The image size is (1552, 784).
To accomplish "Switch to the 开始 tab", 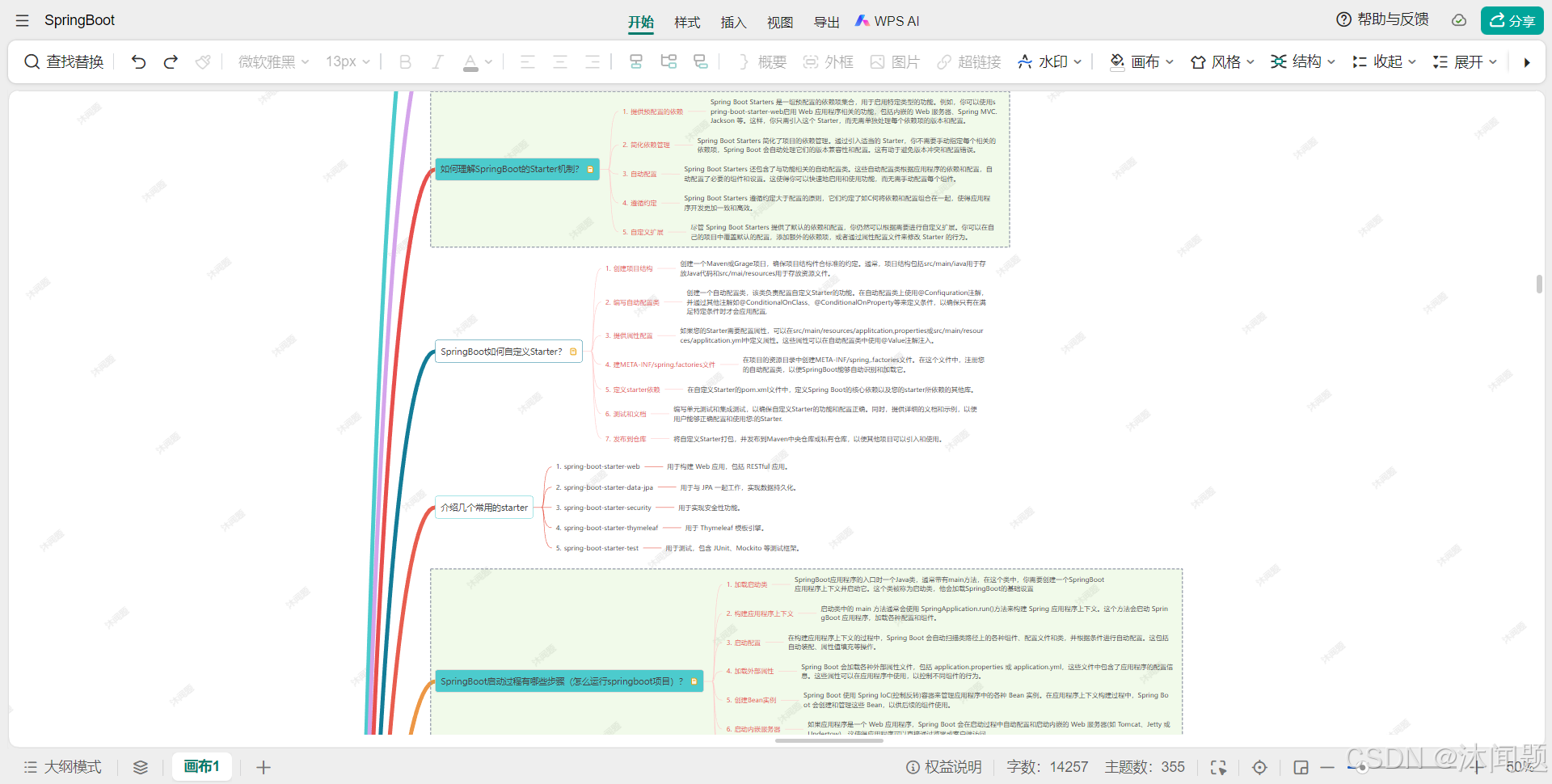I will [641, 22].
